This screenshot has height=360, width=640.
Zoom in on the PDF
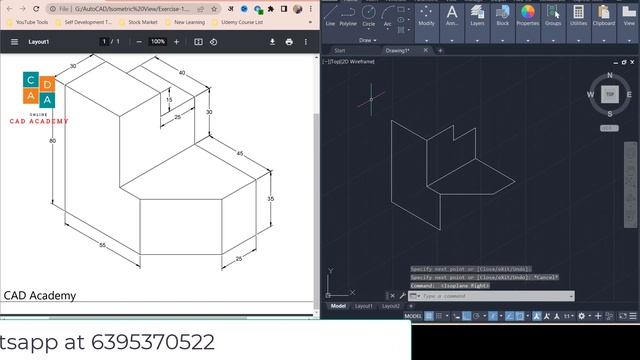pos(176,42)
